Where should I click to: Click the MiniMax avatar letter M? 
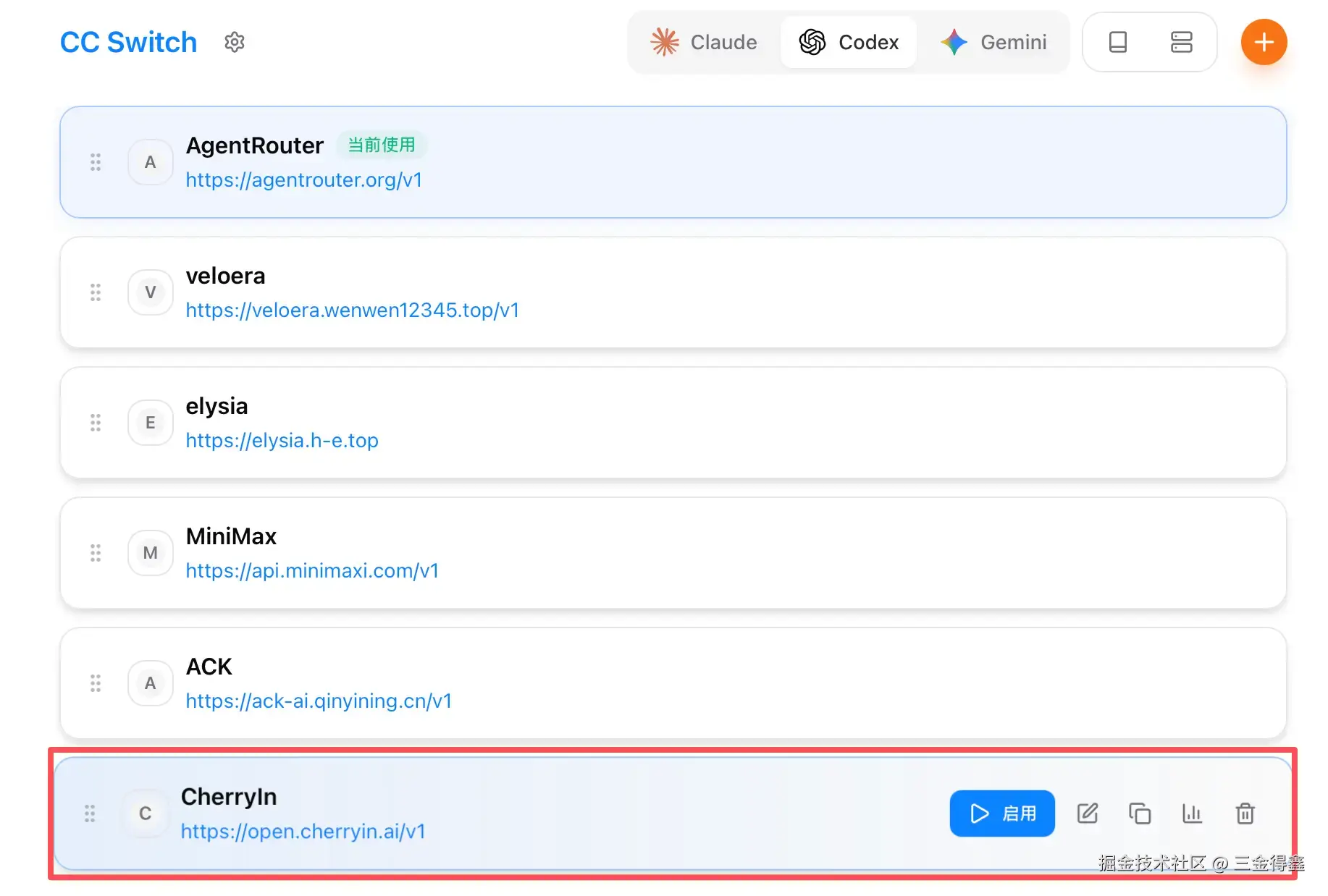(150, 553)
